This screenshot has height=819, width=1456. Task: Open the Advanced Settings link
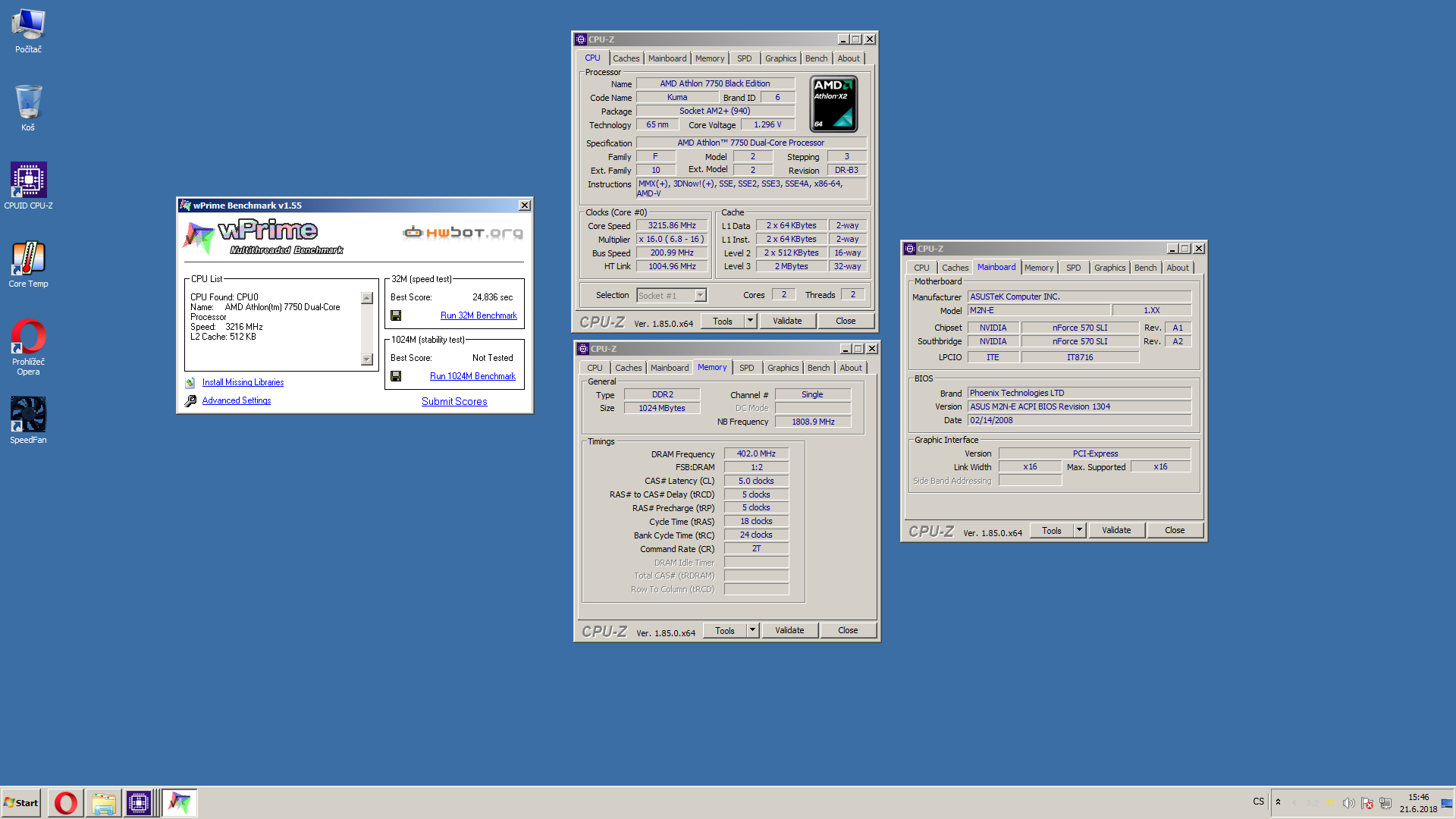point(237,400)
